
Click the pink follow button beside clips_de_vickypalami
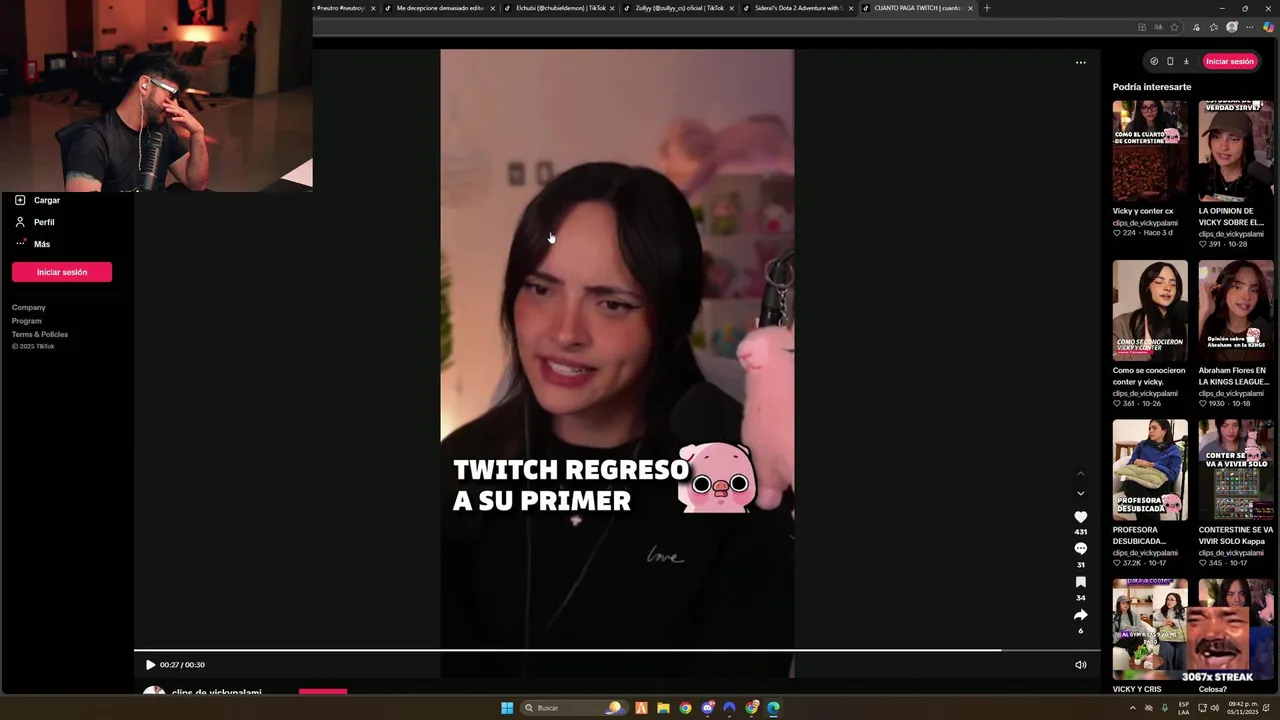click(x=323, y=691)
